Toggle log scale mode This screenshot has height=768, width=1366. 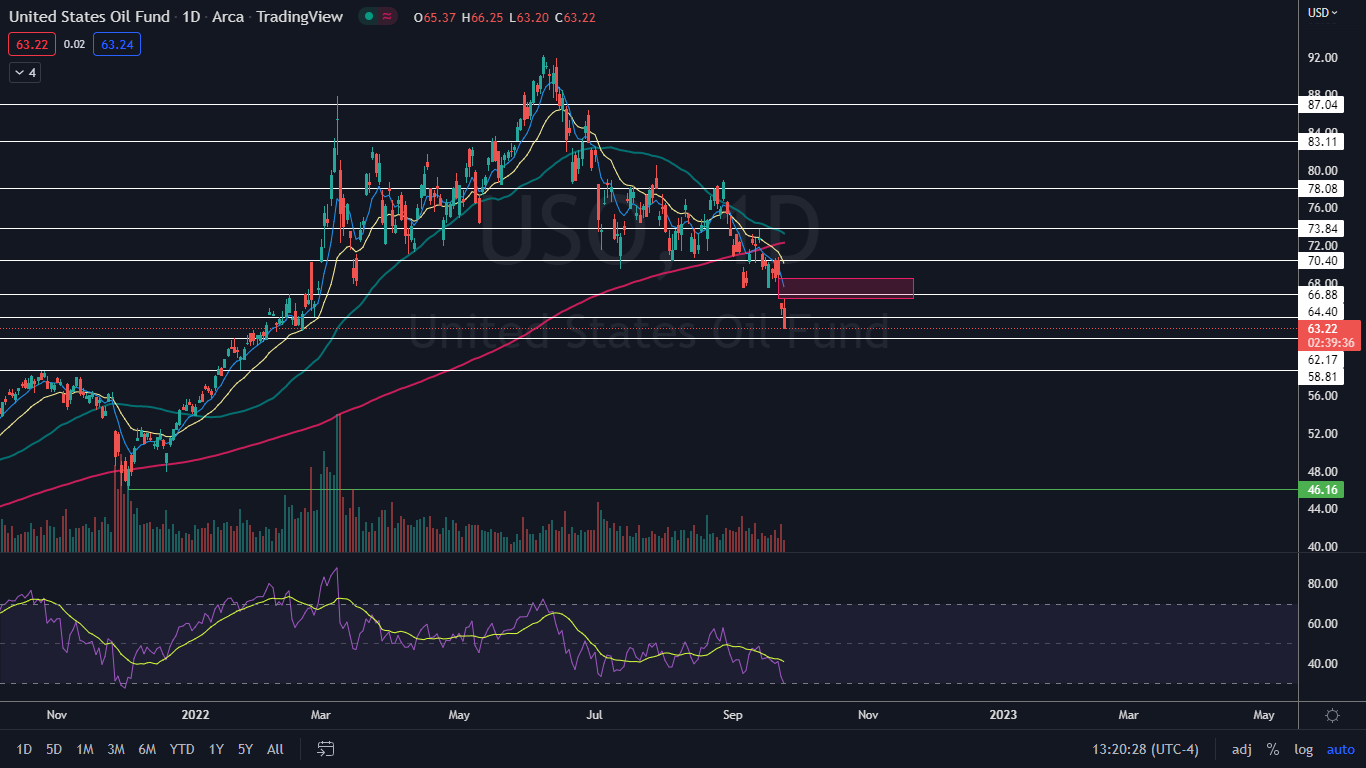pos(1304,749)
